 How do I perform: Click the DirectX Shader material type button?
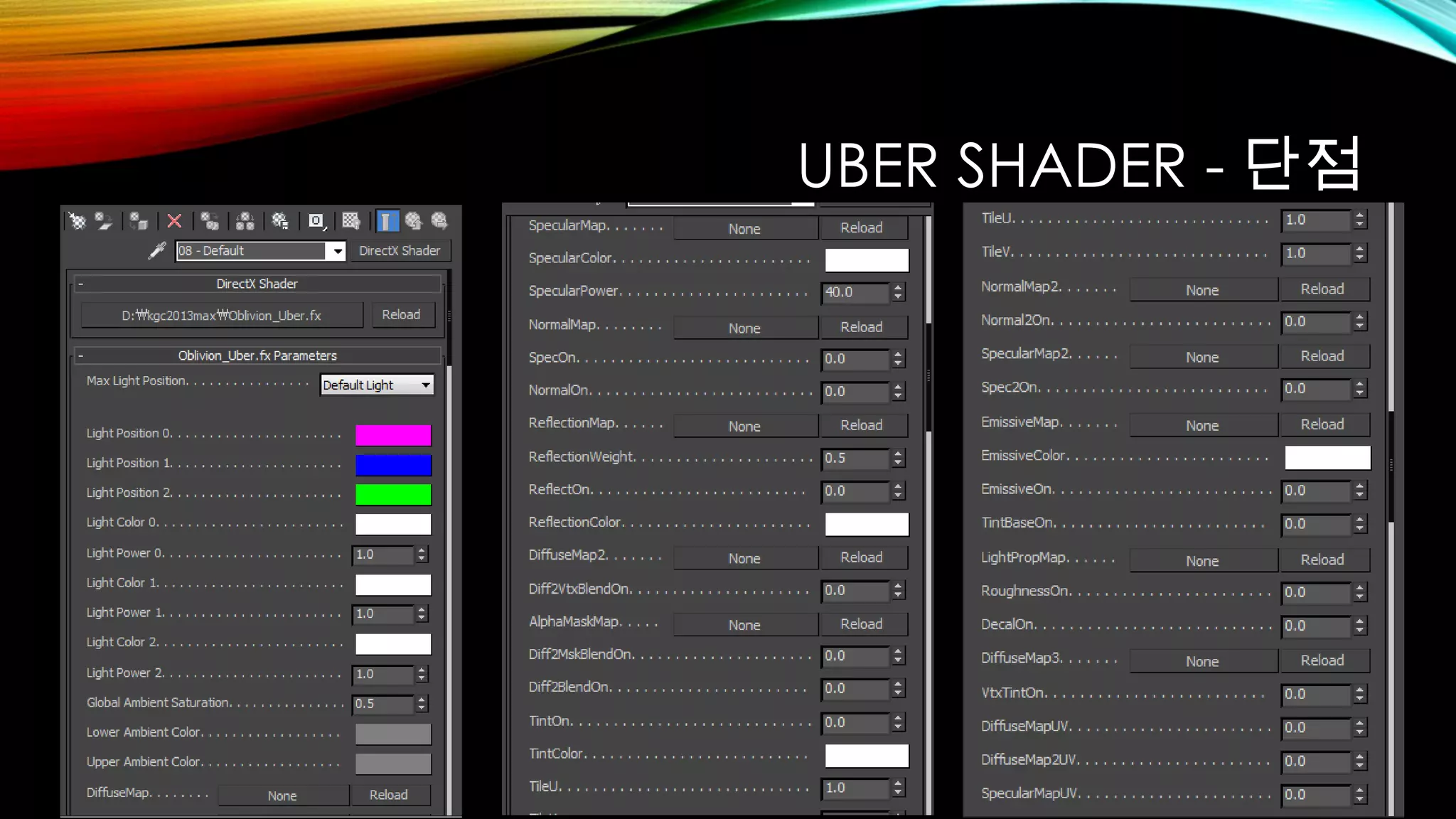(400, 251)
